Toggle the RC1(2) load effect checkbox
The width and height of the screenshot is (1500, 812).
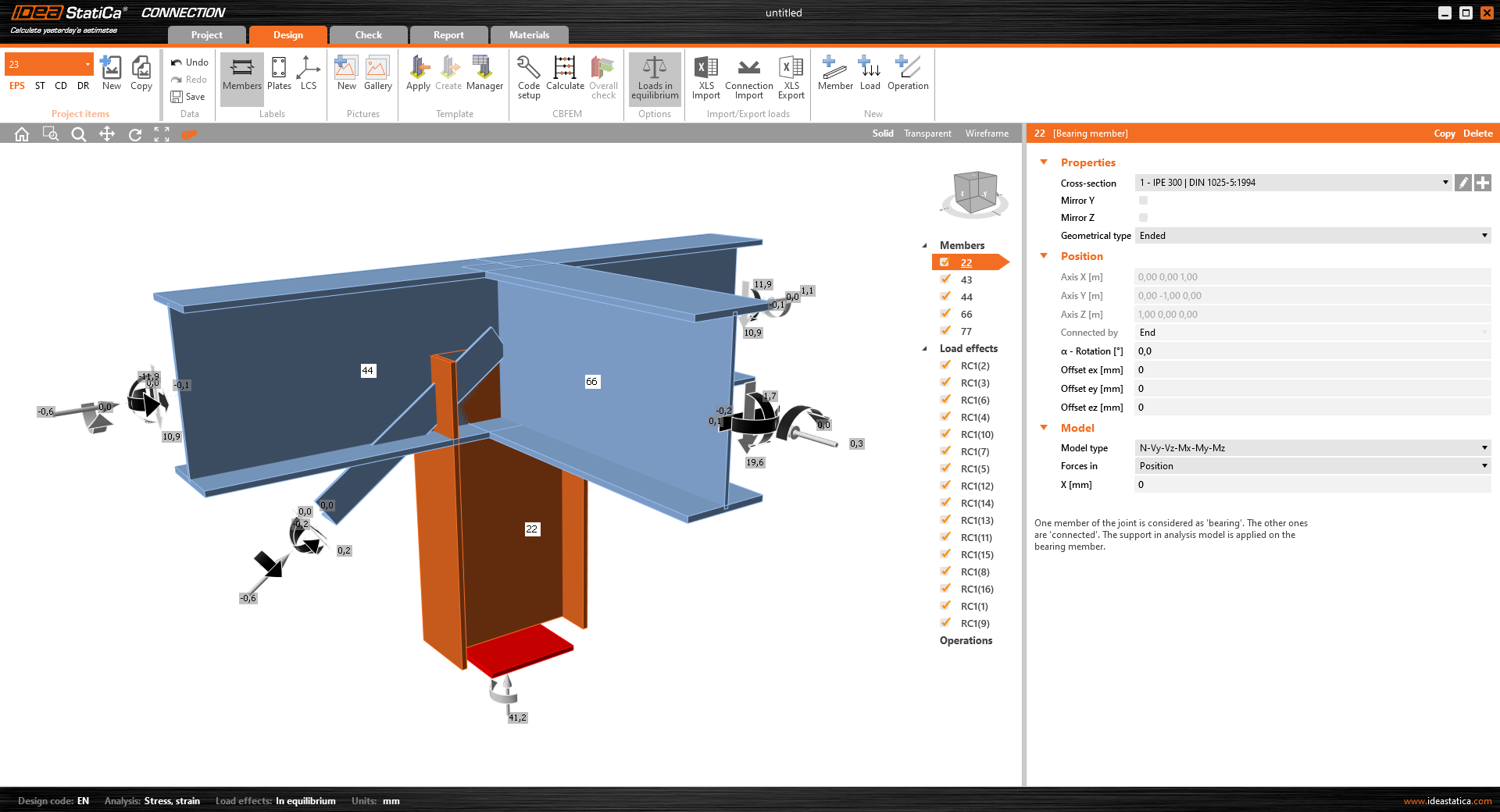click(945, 365)
